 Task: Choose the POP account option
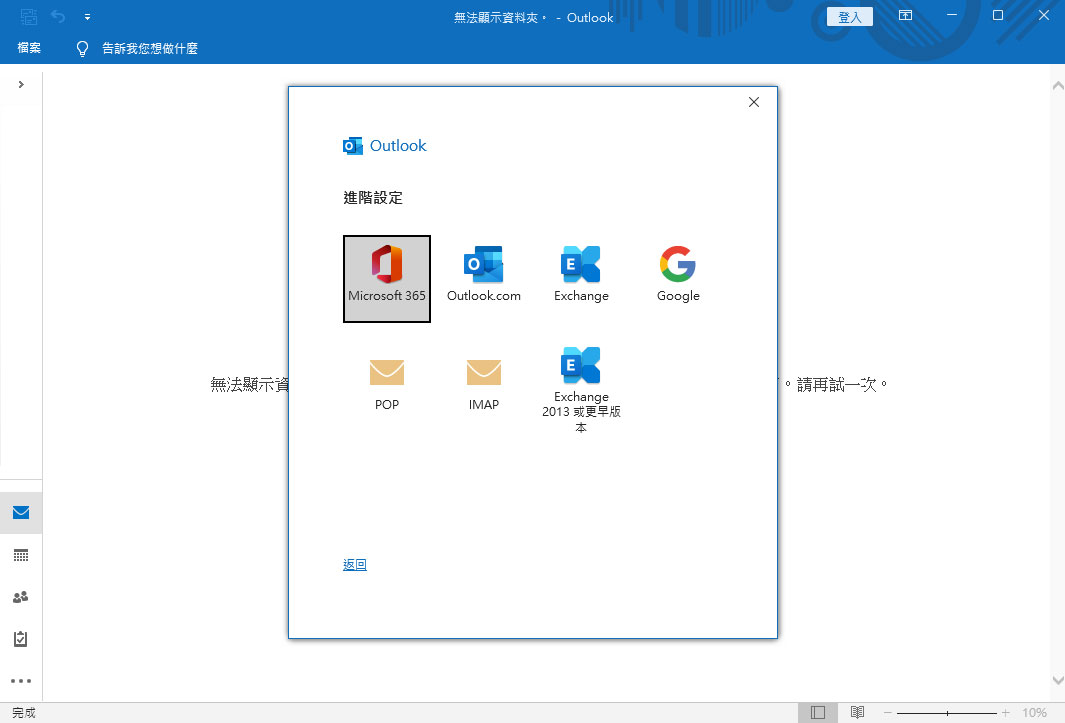[386, 385]
